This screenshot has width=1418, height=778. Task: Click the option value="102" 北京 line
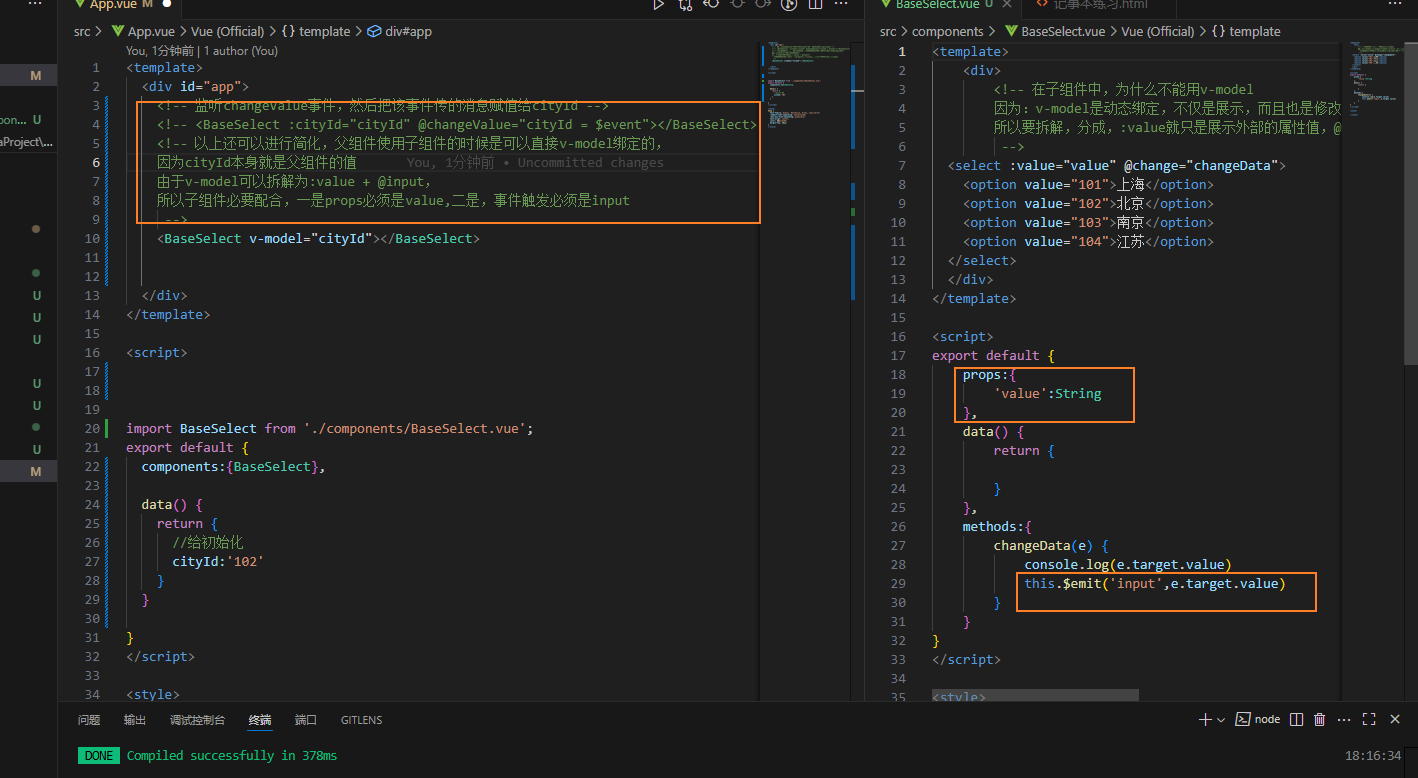pos(1088,203)
